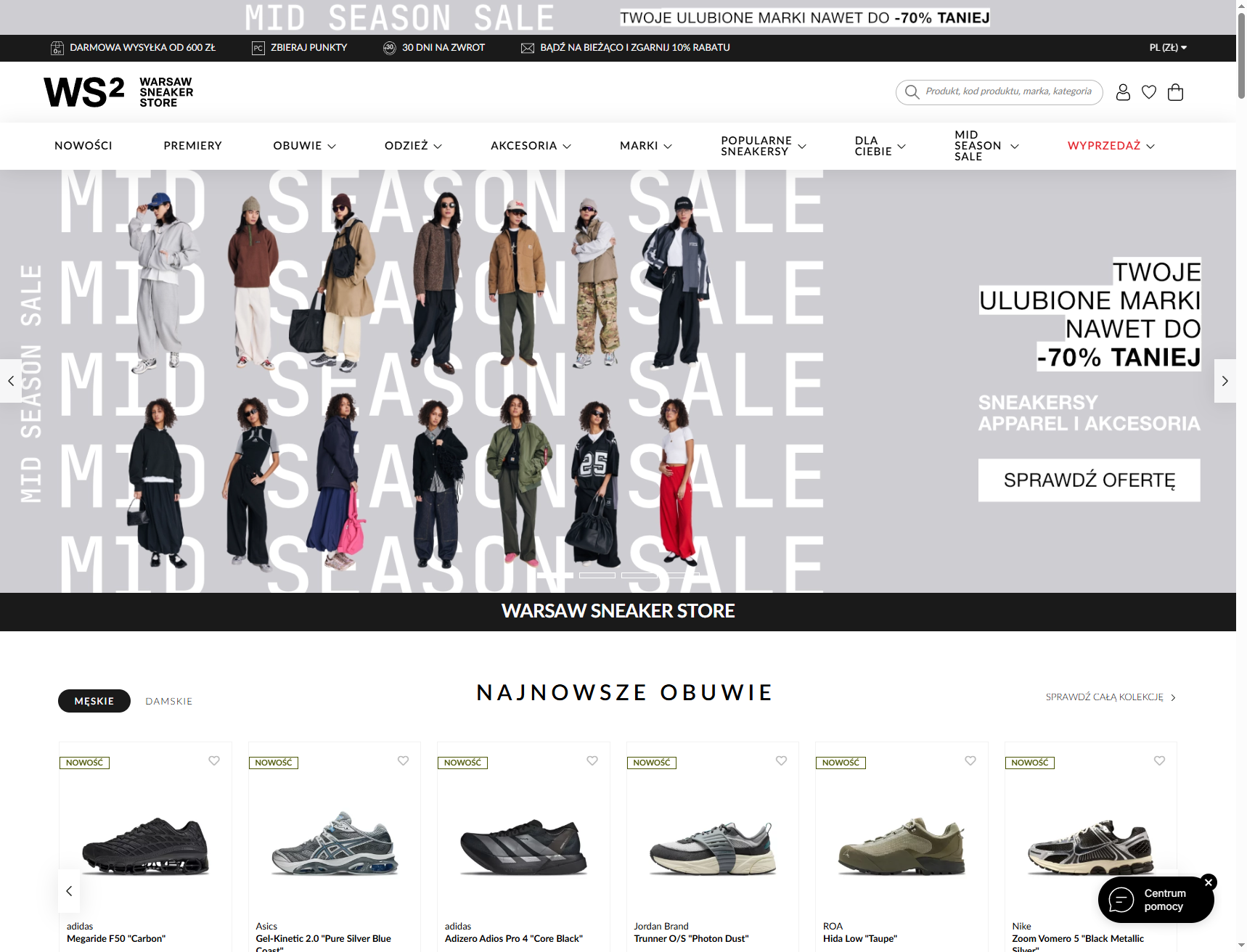Image resolution: width=1247 pixels, height=952 pixels.
Task: Open Asics Gel-Kinetic 2.0 shoe image
Action: pos(335,844)
